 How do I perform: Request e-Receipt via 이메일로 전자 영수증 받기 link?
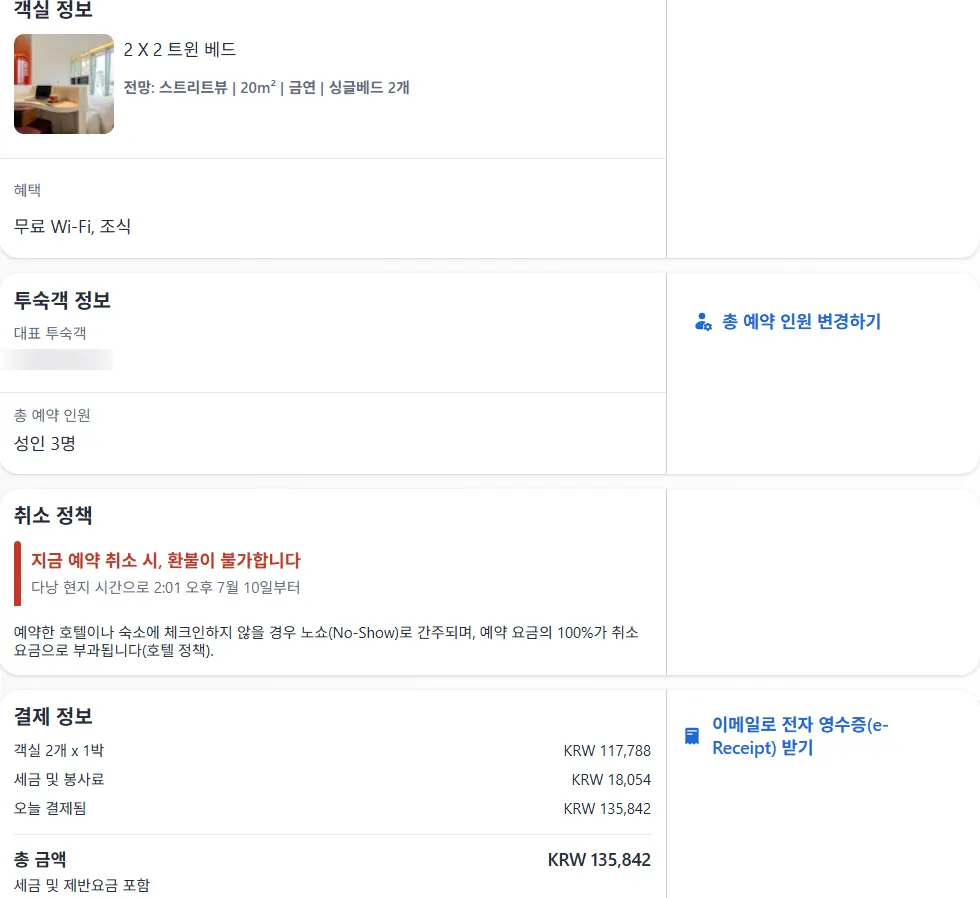tap(800, 736)
